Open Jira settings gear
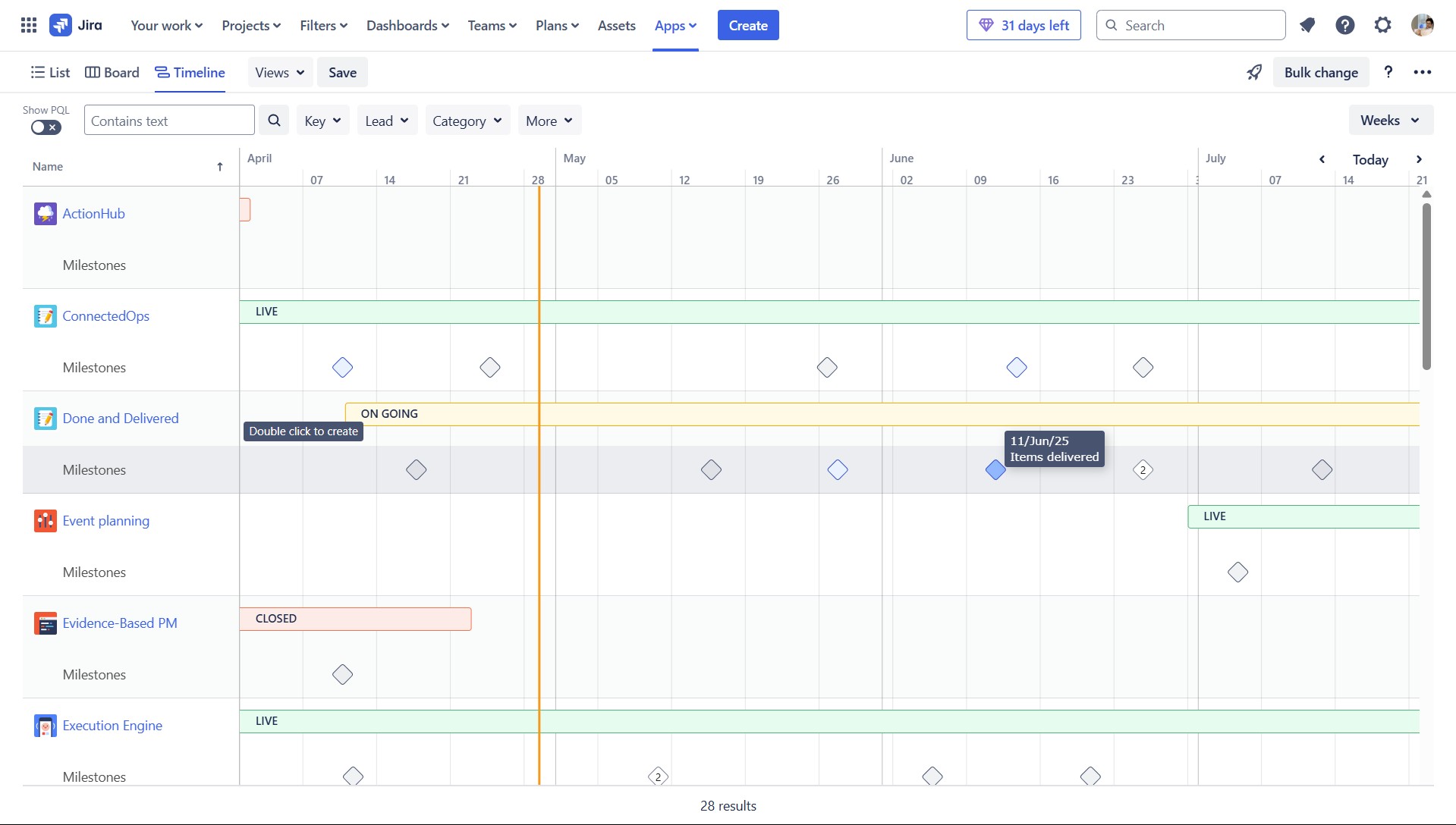Viewport: 1456px width, 825px height. point(1382,24)
